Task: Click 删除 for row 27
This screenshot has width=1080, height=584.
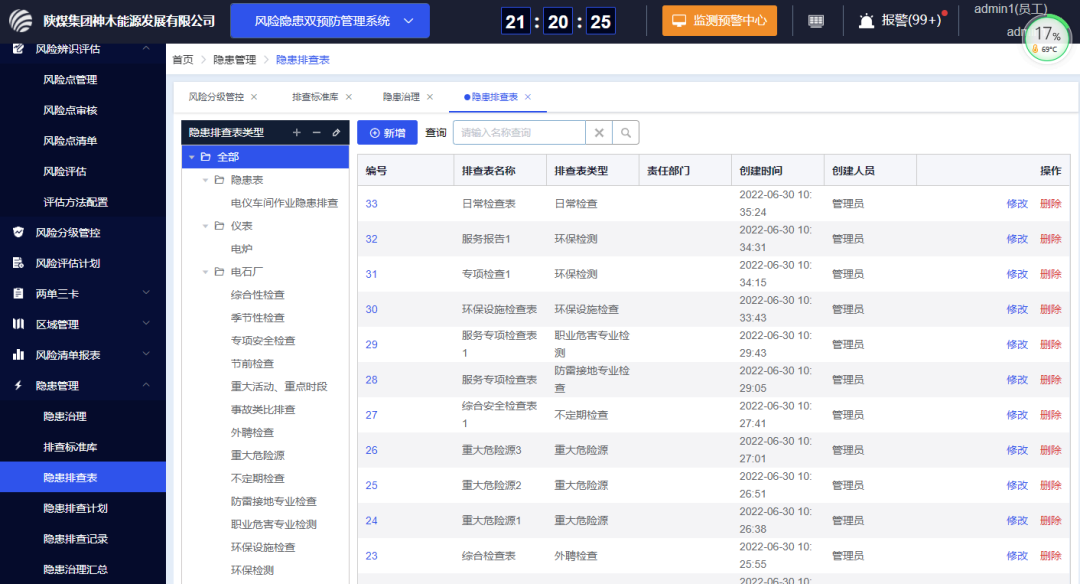Action: pyautogui.click(x=1050, y=415)
